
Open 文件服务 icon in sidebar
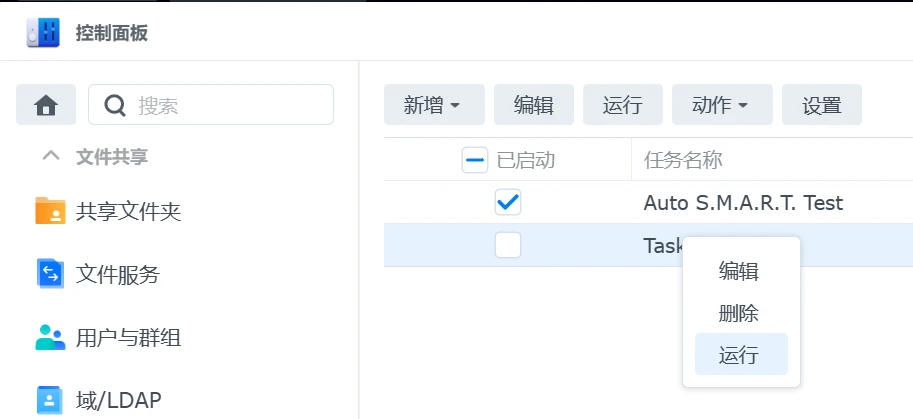pyautogui.click(x=51, y=274)
